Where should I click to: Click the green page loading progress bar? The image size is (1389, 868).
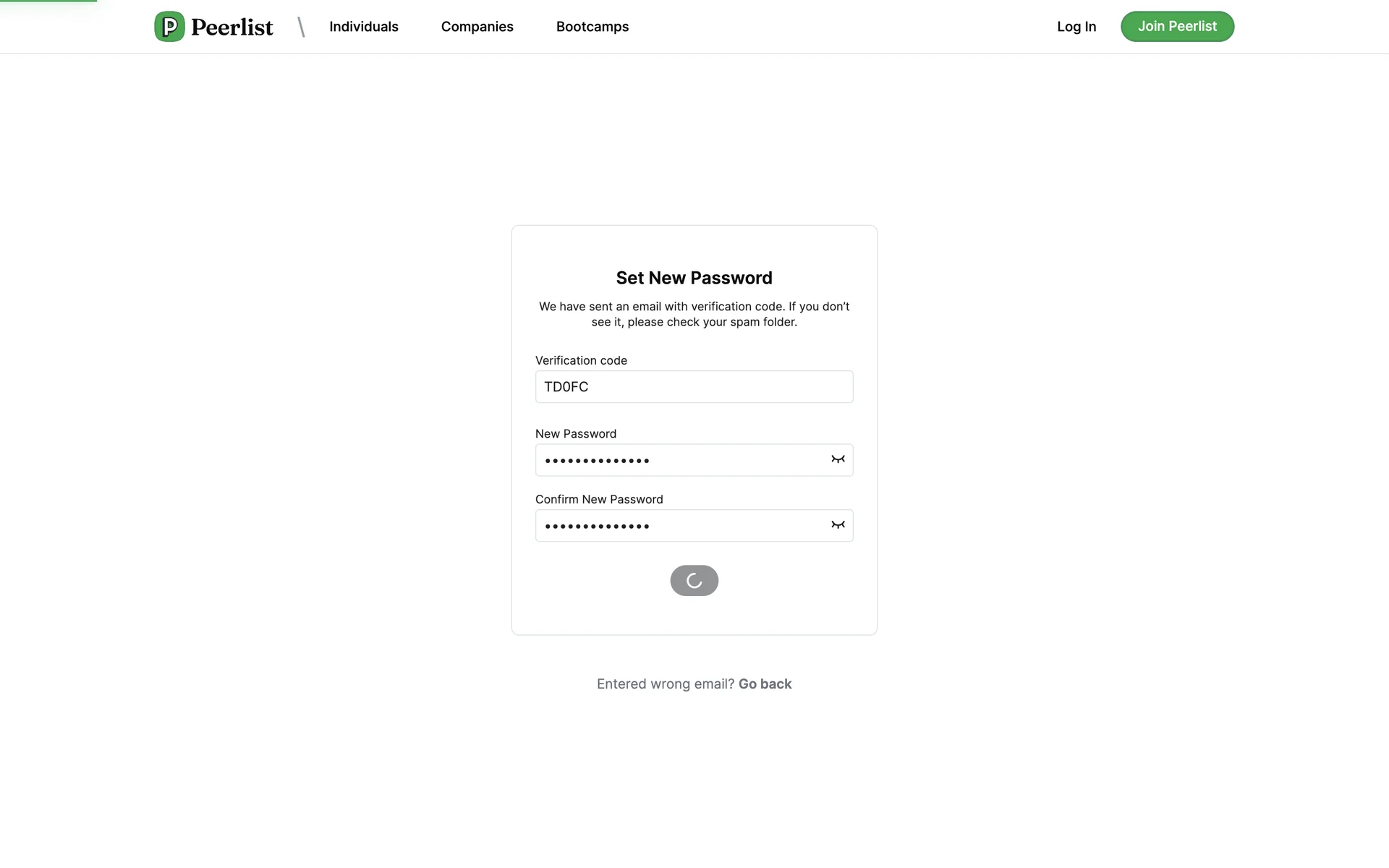tap(48, 1)
